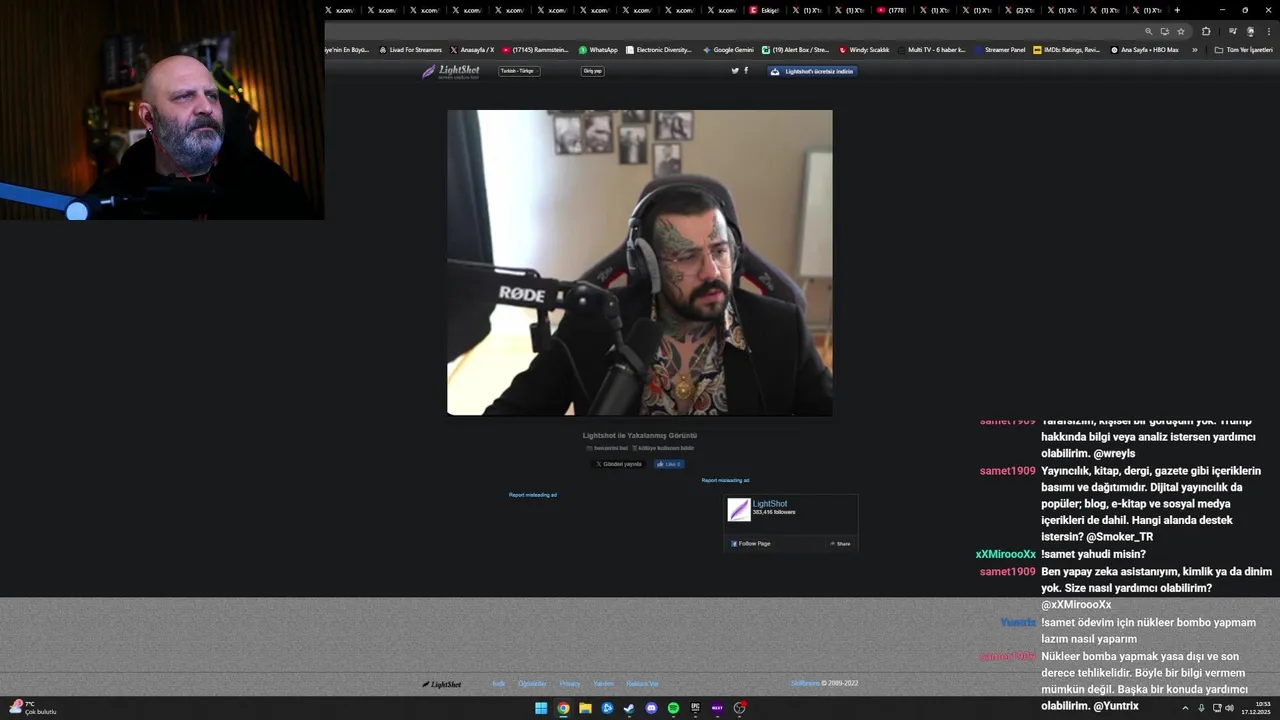The width and height of the screenshot is (1280, 720).
Task: Switch to the (2) X browser tab
Action: point(1020,10)
